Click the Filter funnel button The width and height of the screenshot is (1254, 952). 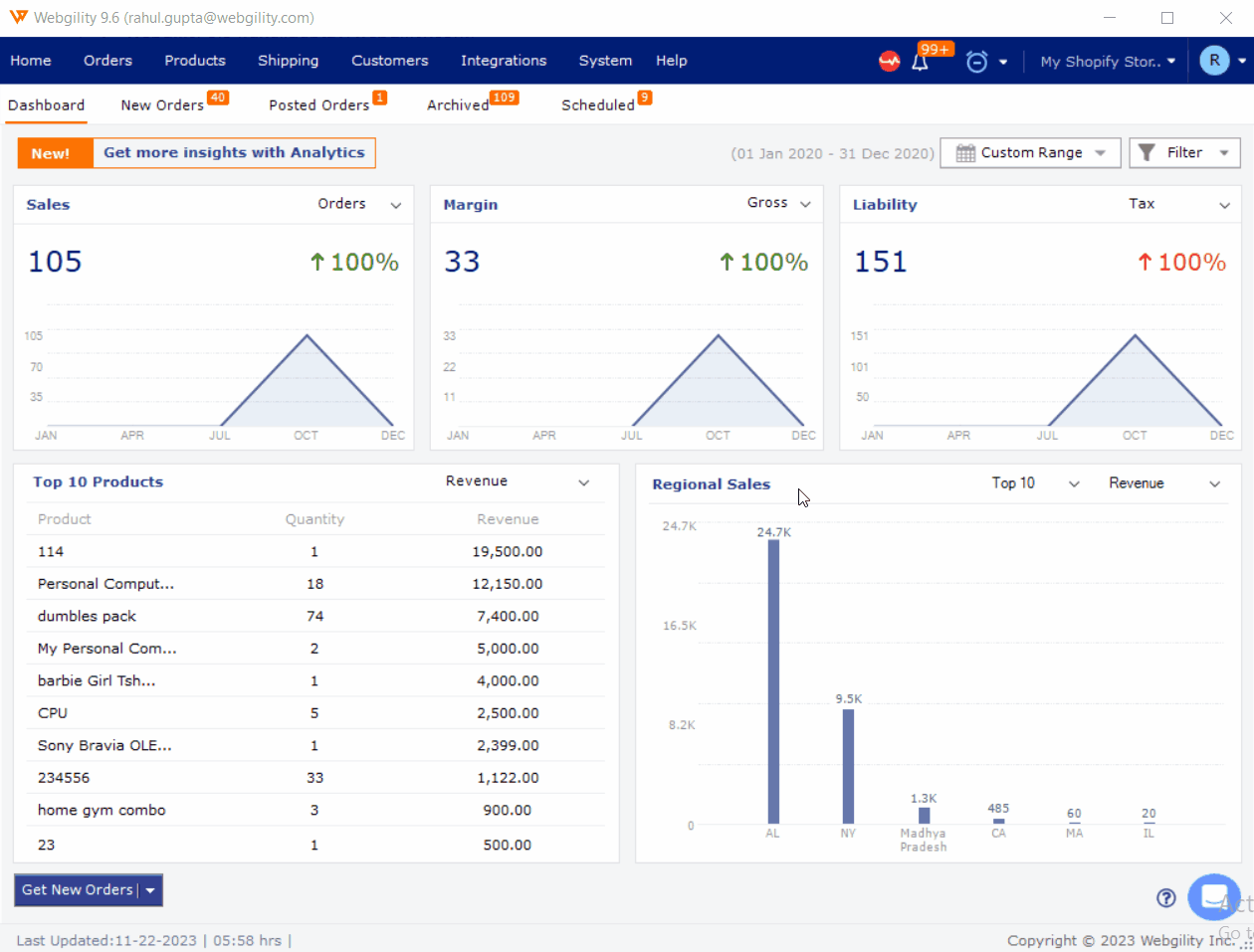click(x=1184, y=153)
